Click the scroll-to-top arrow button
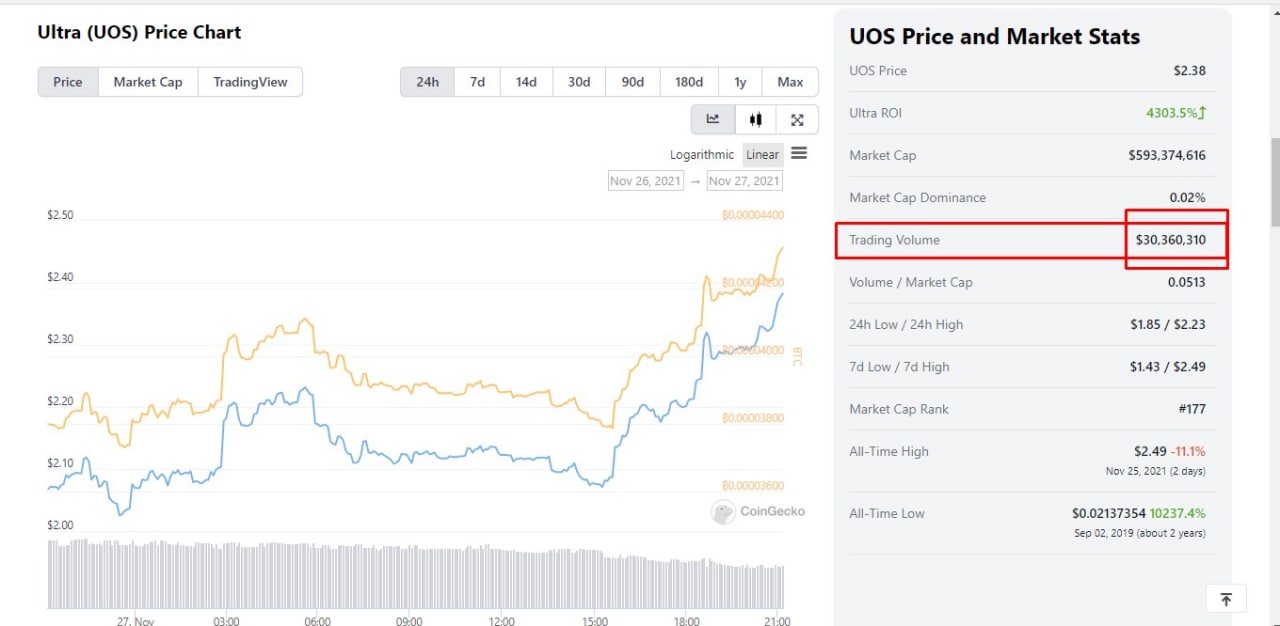The height and width of the screenshot is (626, 1280). pyautogui.click(x=1226, y=599)
